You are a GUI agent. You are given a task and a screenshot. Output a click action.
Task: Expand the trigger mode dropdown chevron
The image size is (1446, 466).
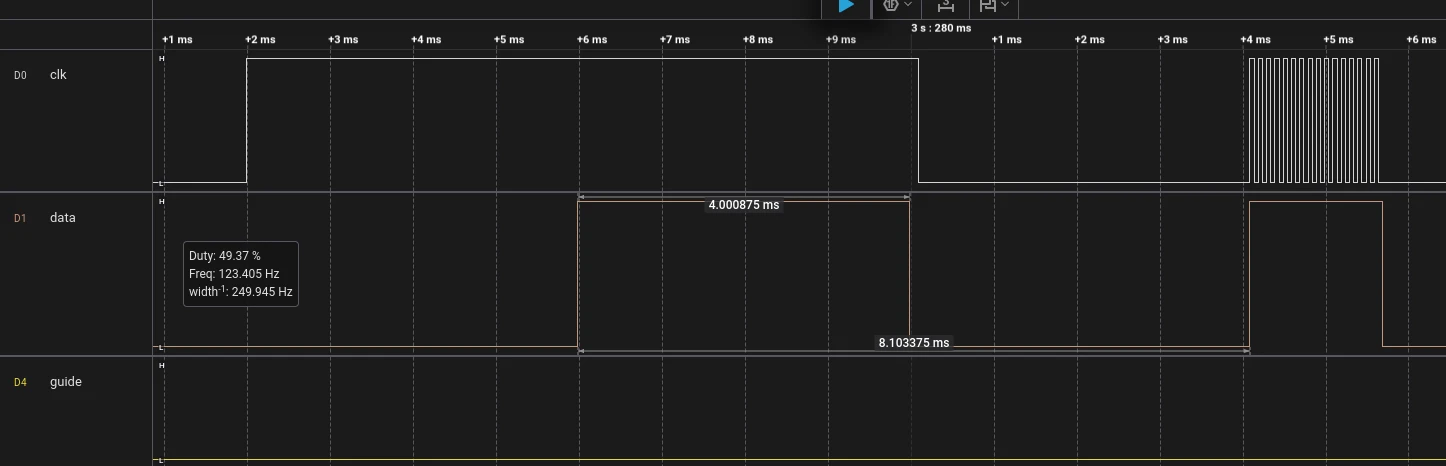pyautogui.click(x=907, y=6)
